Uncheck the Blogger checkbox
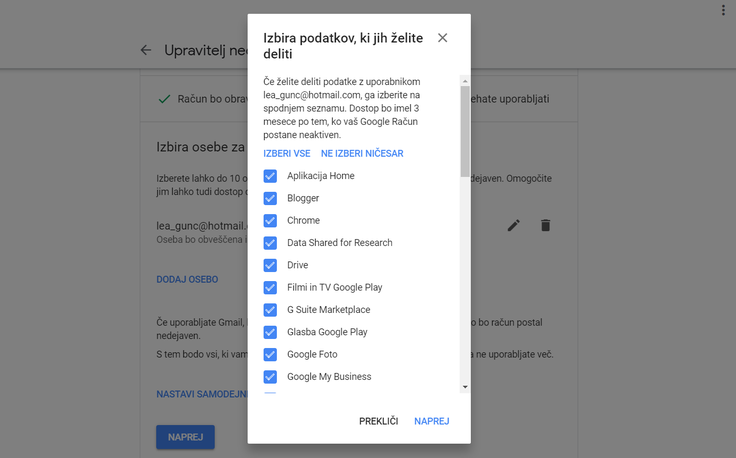The image size is (736, 458). [270, 198]
